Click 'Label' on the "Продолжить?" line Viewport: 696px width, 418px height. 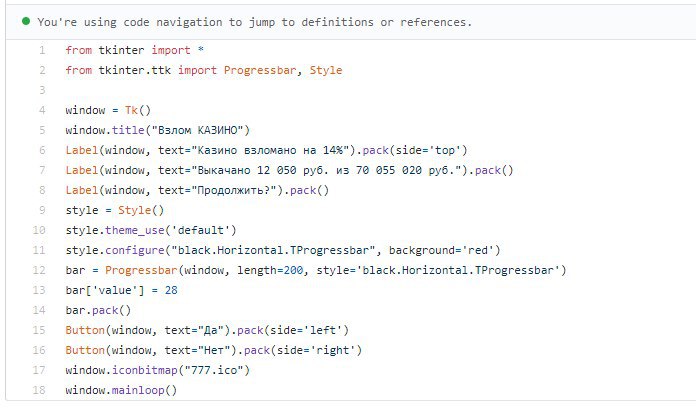pyautogui.click(x=82, y=190)
